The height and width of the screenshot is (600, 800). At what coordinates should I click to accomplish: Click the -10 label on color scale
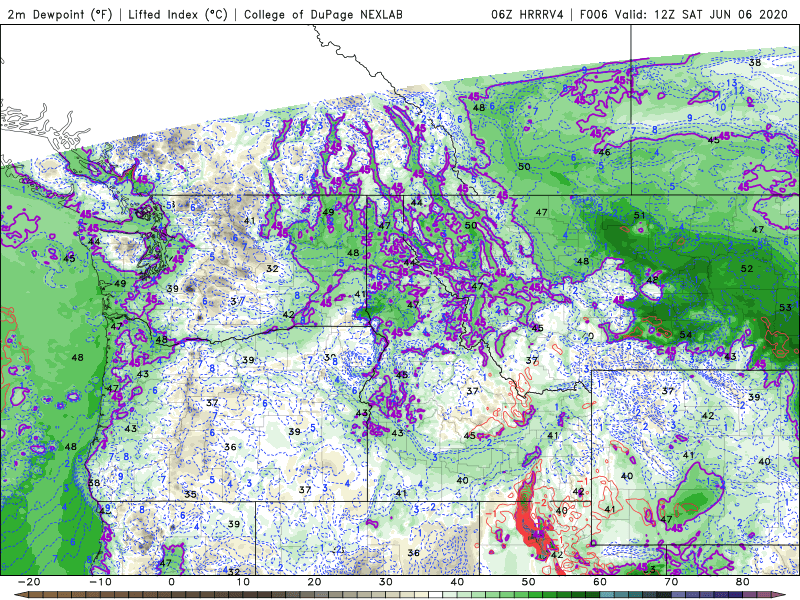click(100, 582)
